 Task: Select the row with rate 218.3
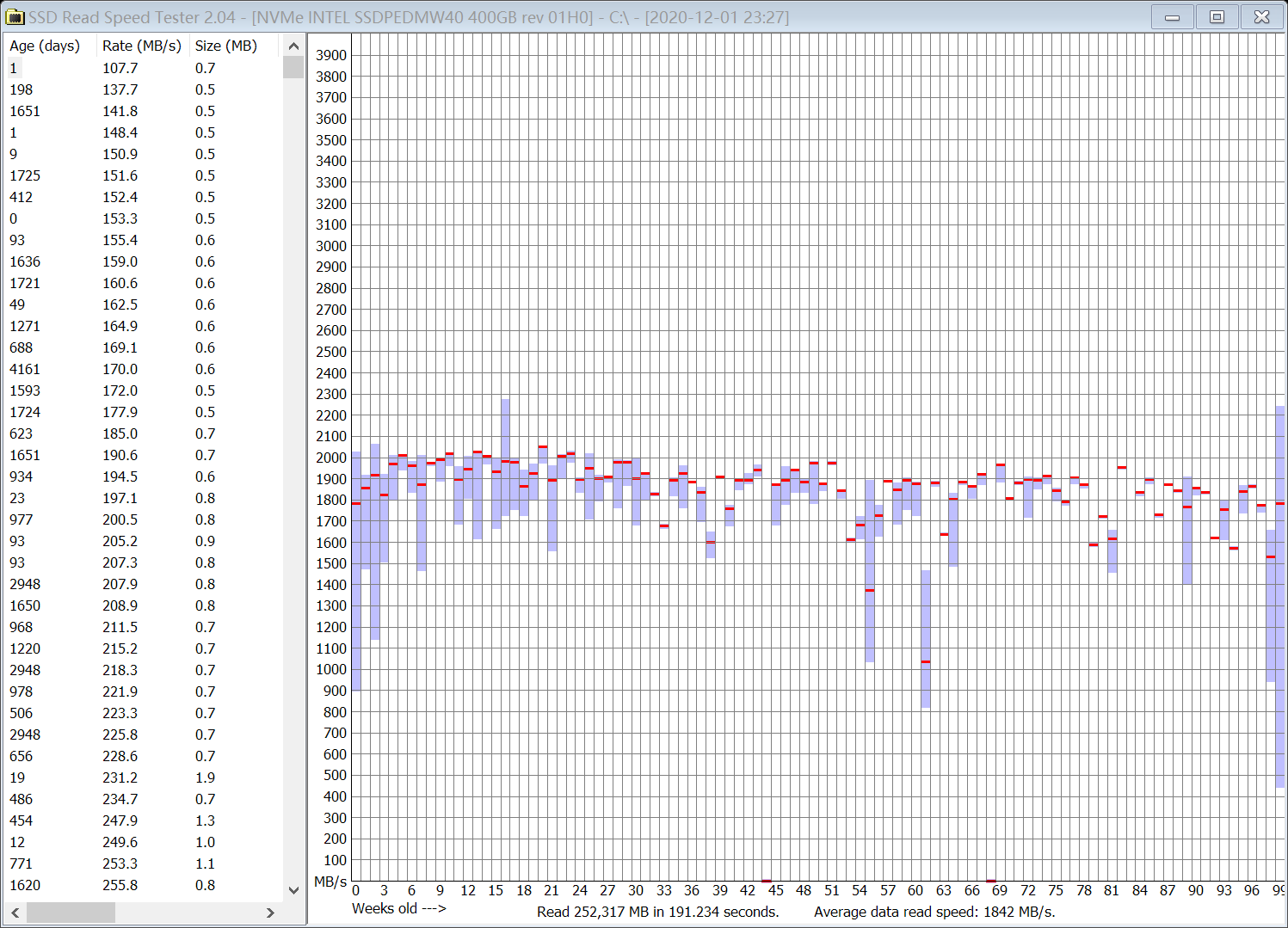point(144,670)
